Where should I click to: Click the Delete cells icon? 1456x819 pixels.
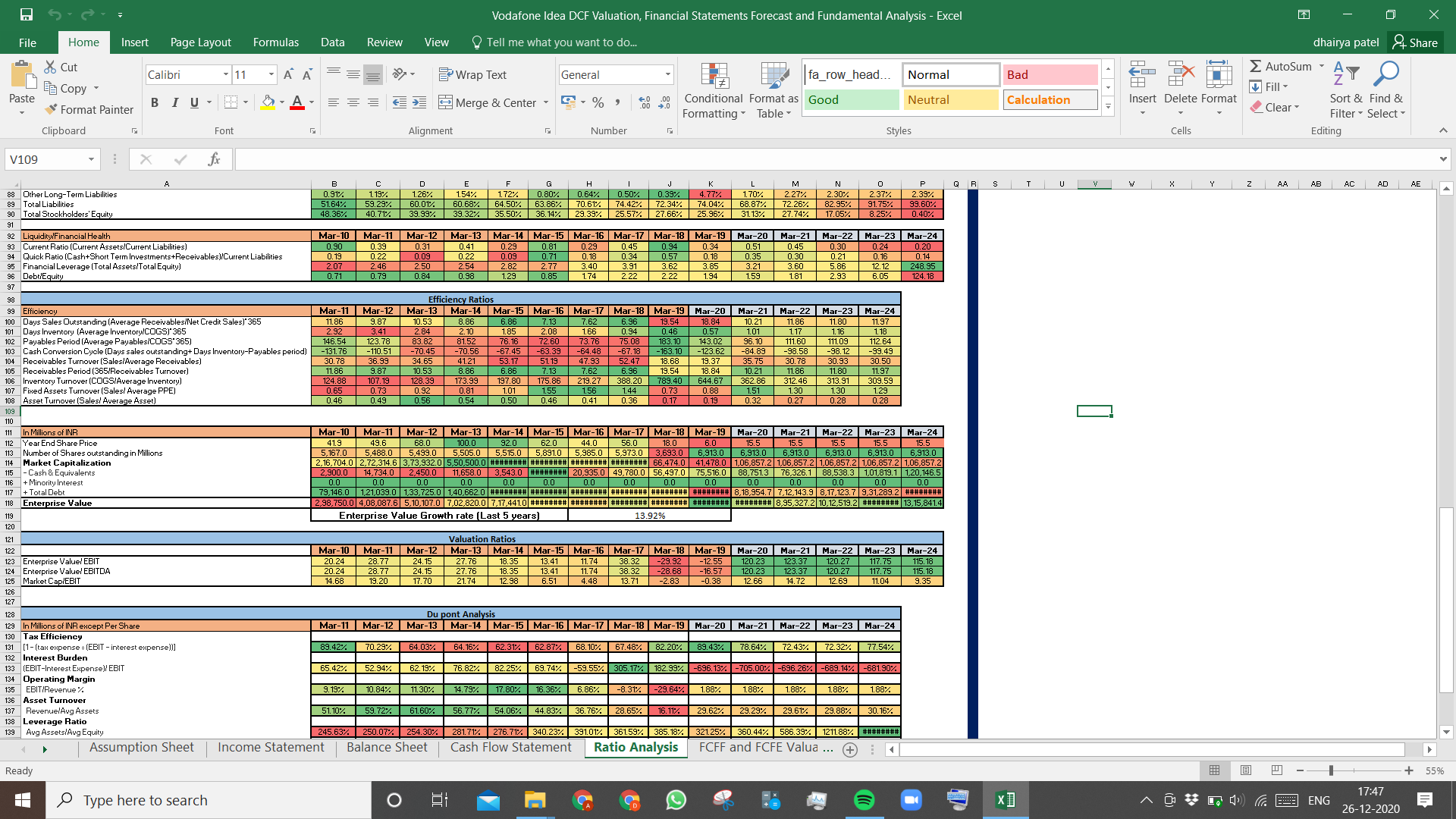[x=1181, y=74]
